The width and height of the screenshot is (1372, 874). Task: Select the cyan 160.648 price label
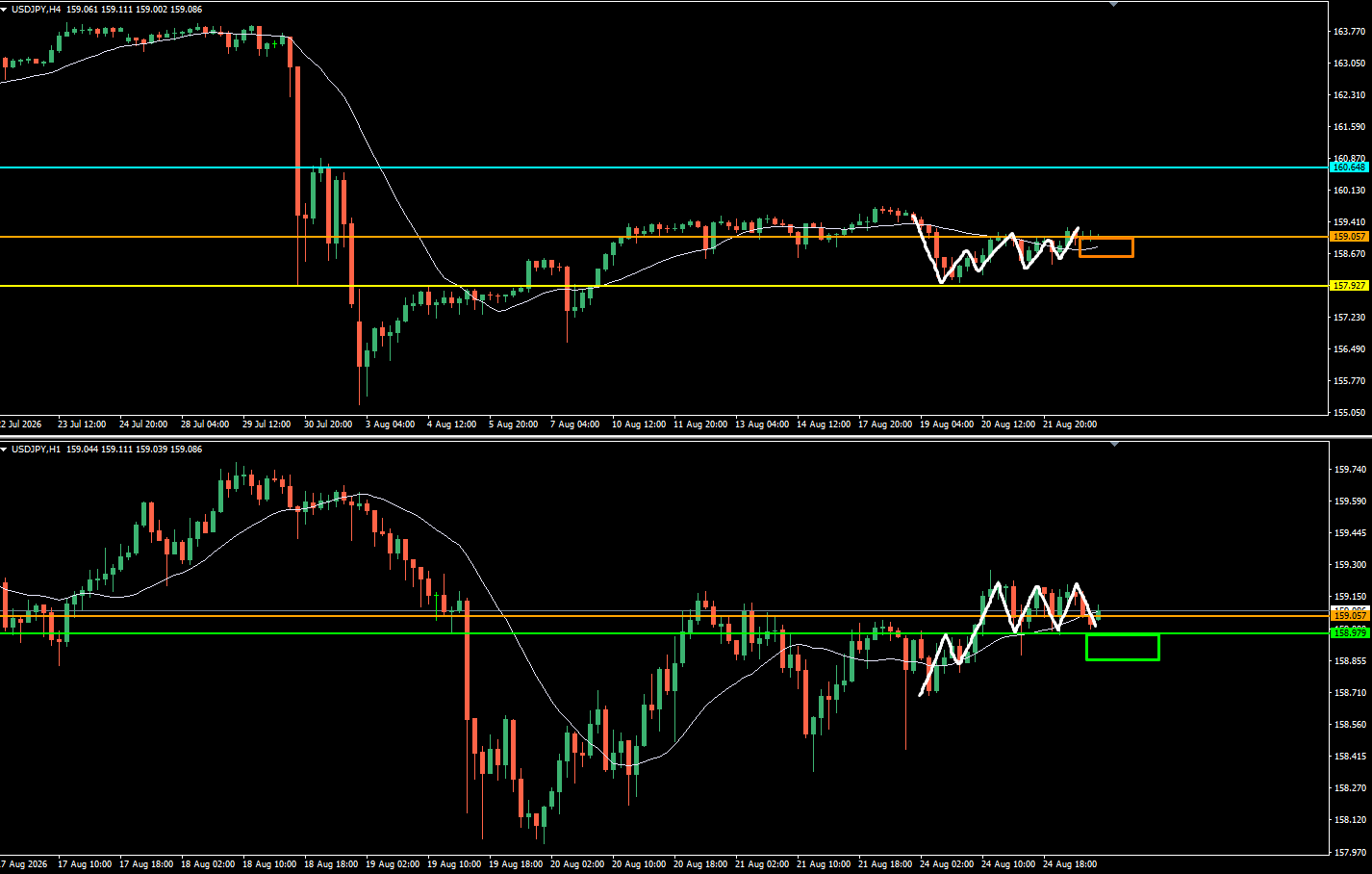click(x=1349, y=167)
